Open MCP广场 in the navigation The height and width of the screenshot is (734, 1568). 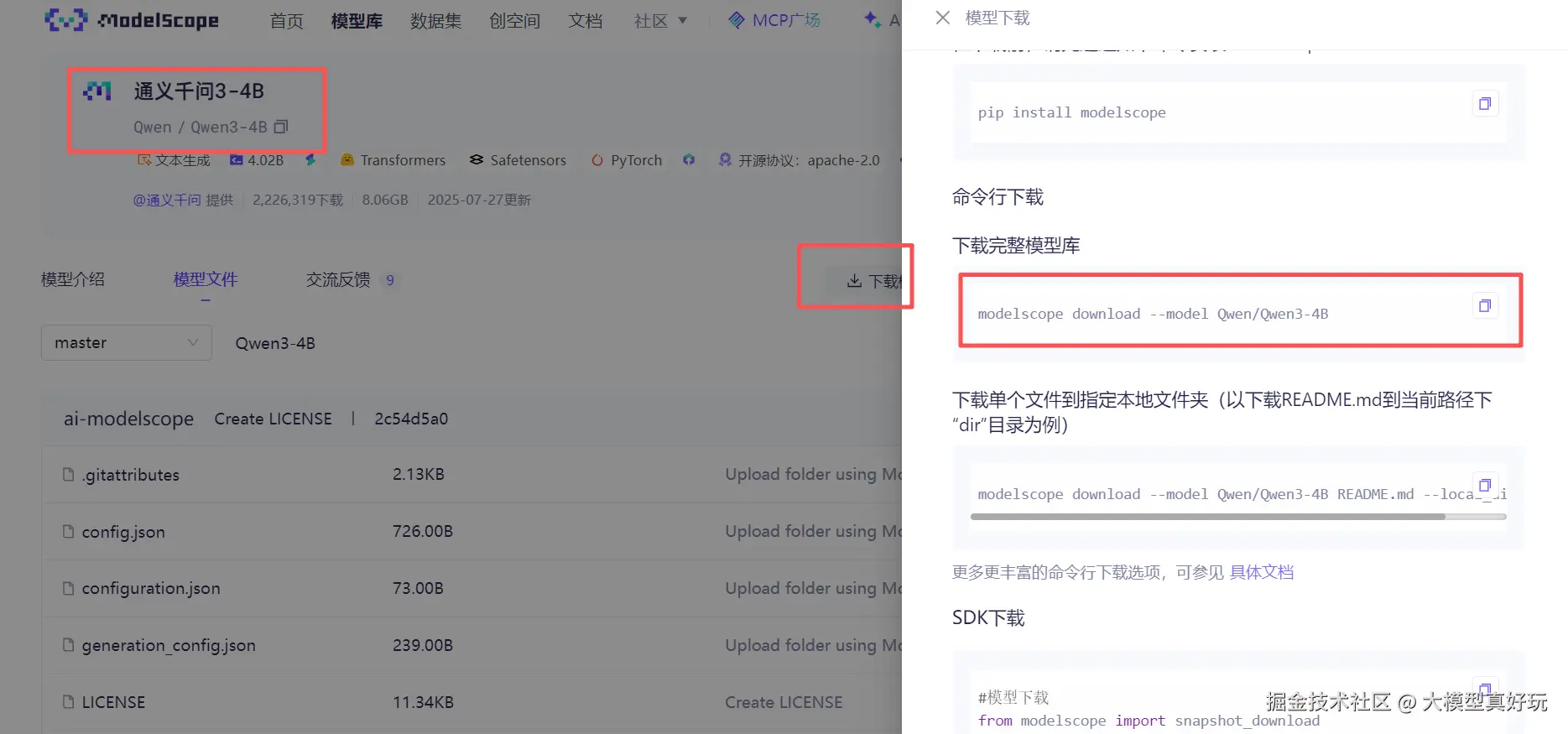[774, 20]
